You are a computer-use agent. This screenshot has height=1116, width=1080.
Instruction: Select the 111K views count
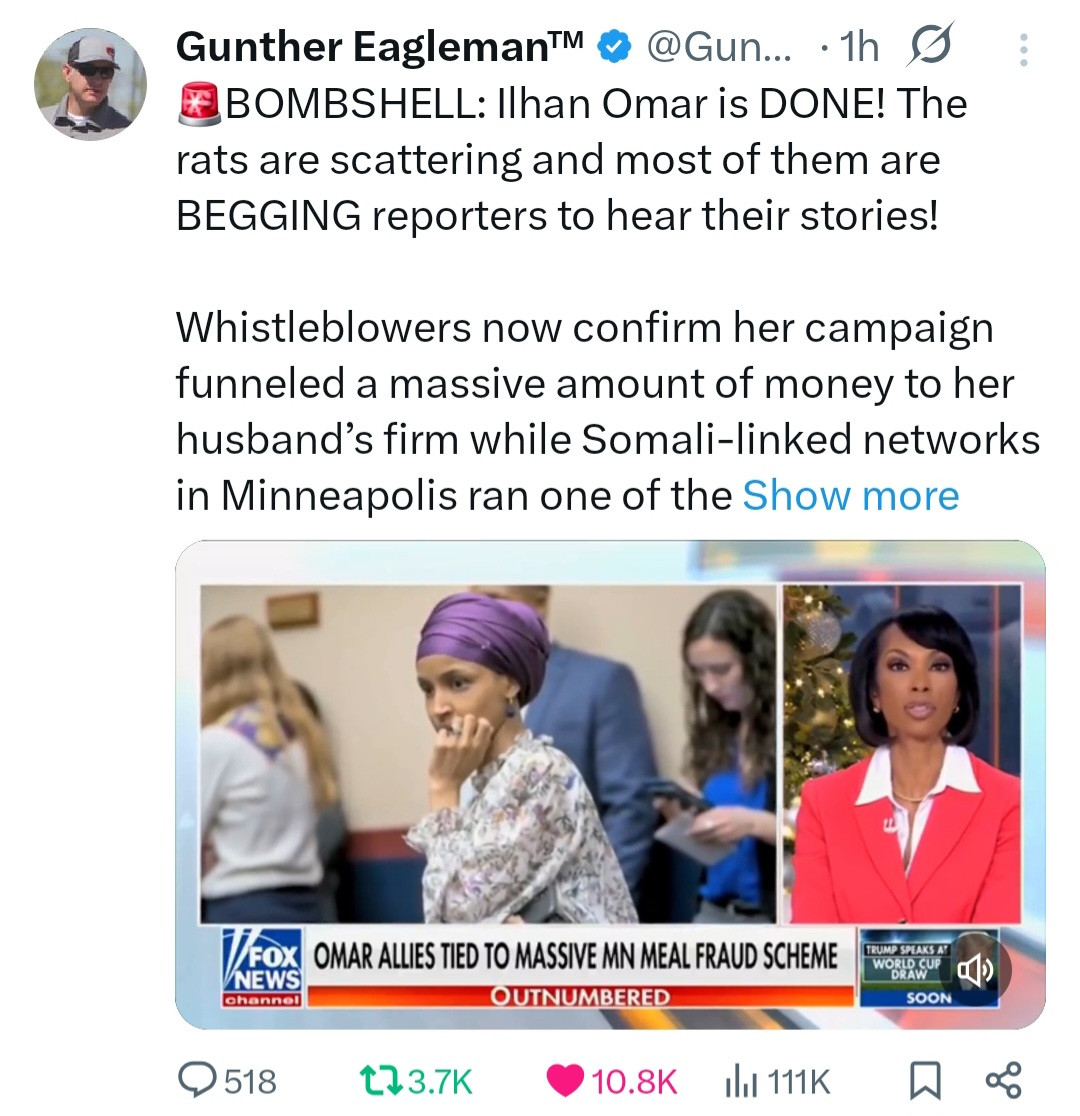click(799, 1082)
